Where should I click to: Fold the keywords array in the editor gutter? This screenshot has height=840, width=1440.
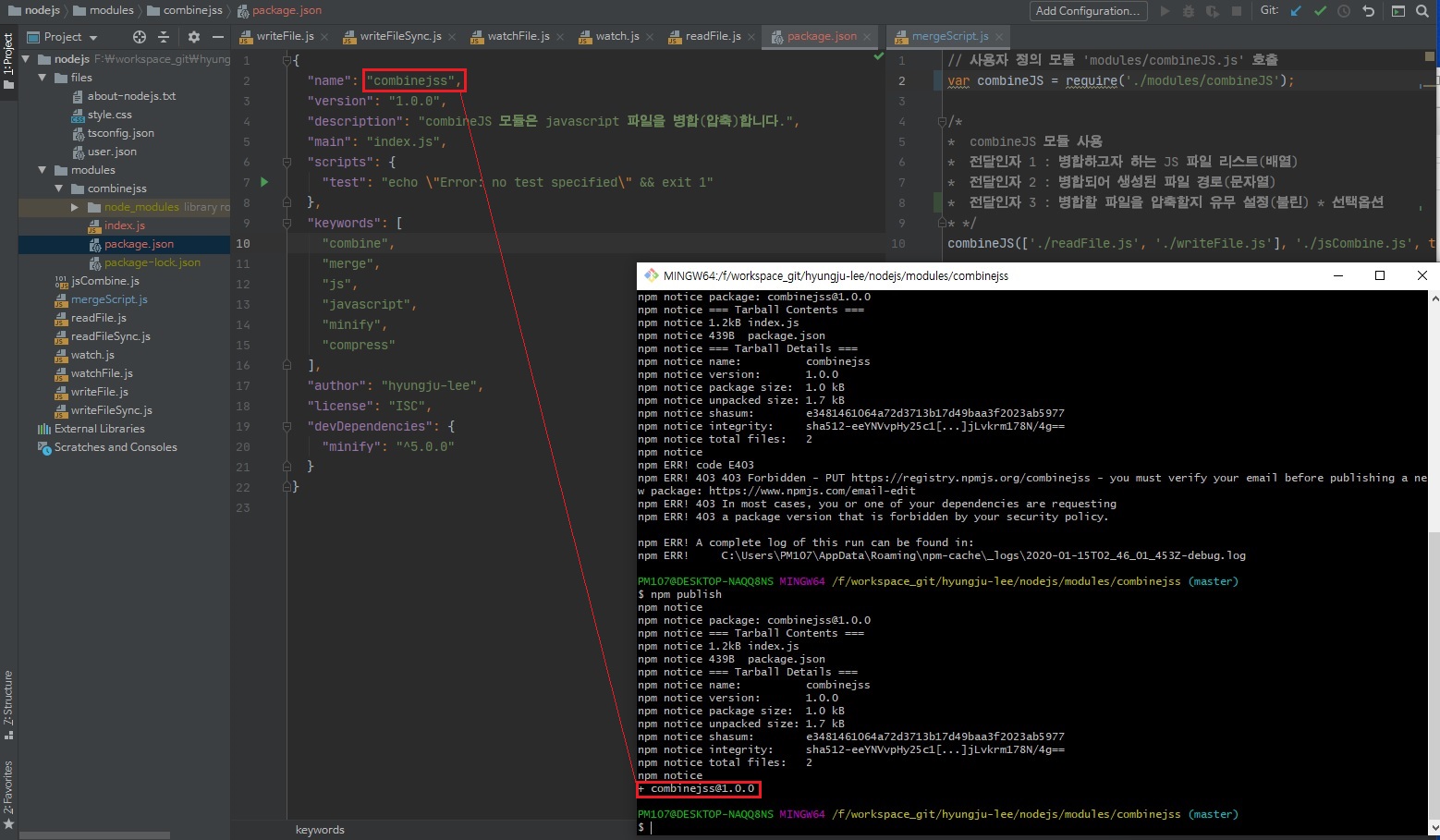(287, 223)
